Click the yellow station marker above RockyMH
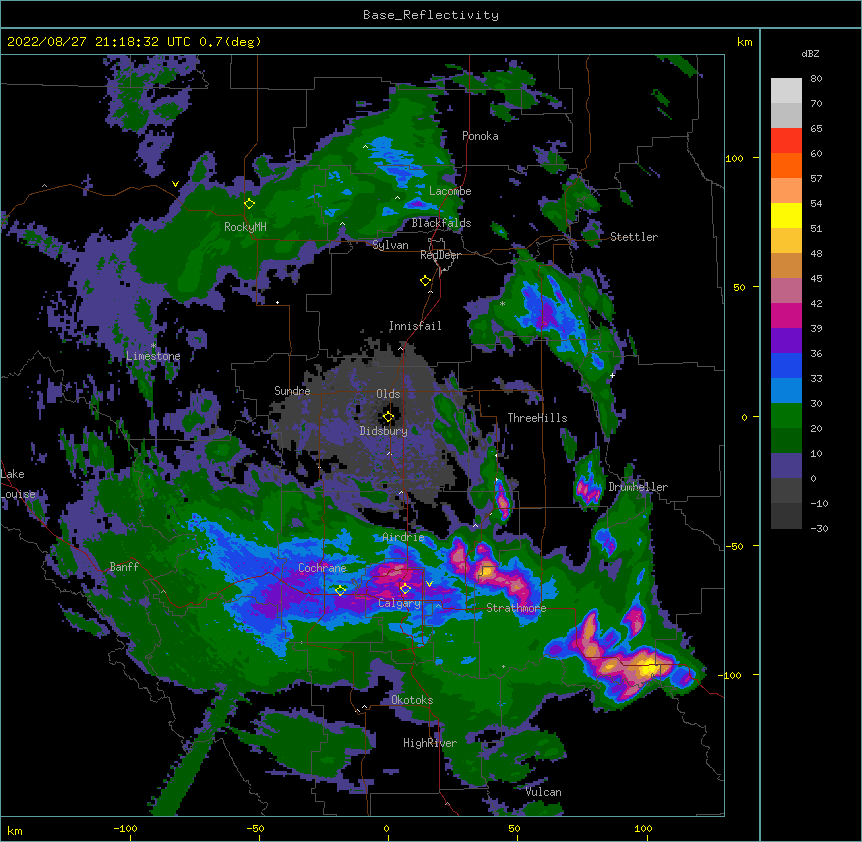This screenshot has width=862, height=842. coord(249,203)
